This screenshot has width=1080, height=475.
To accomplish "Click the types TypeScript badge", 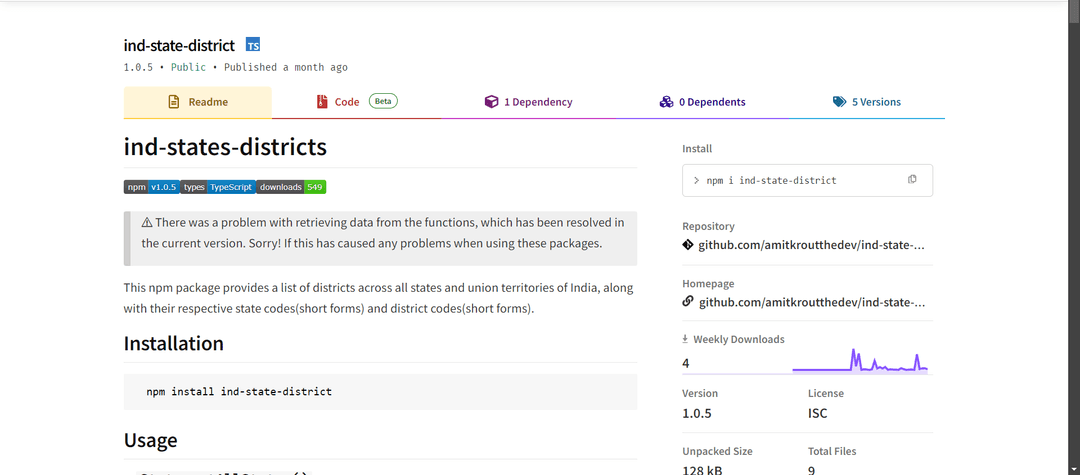I will (218, 187).
